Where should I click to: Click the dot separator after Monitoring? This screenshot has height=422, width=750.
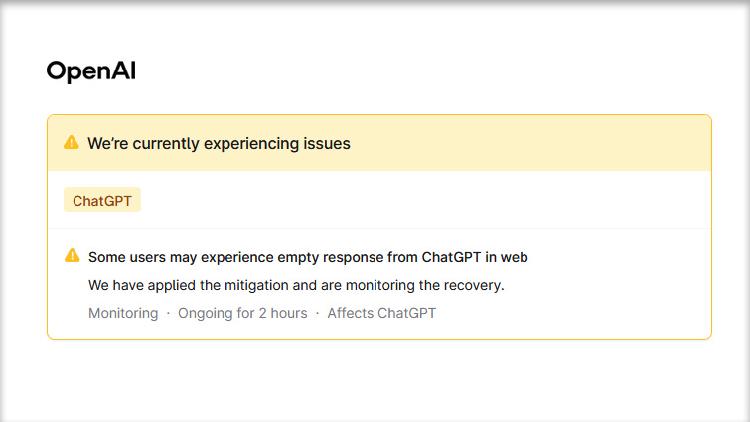click(x=168, y=313)
